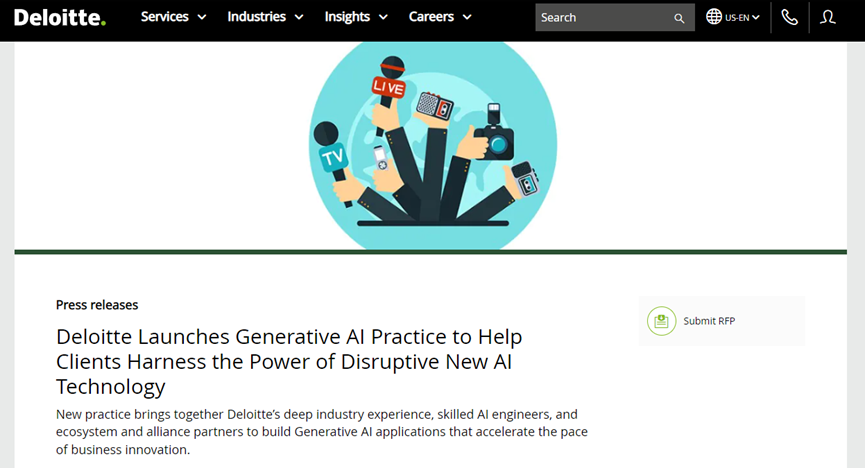Open the Deloitte logo homepage link
The height and width of the screenshot is (468, 865).
(60, 17)
